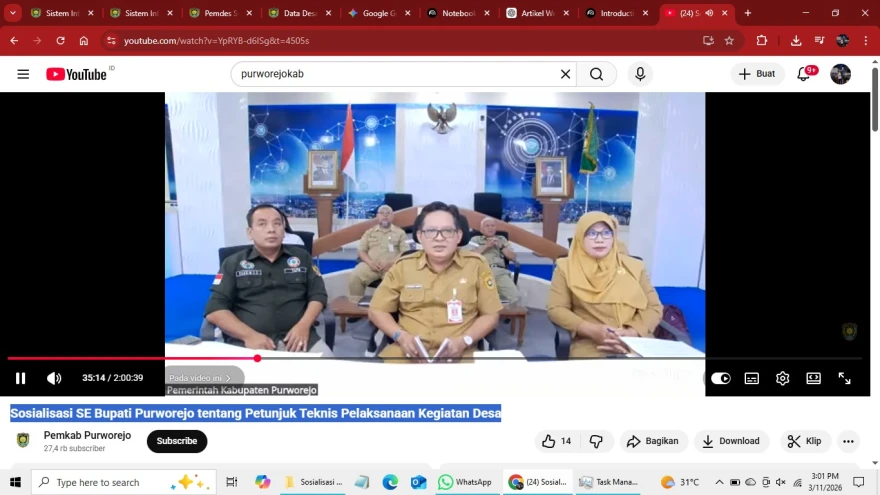The height and width of the screenshot is (495, 880).
Task: Search with your voice microphone
Action: click(640, 74)
